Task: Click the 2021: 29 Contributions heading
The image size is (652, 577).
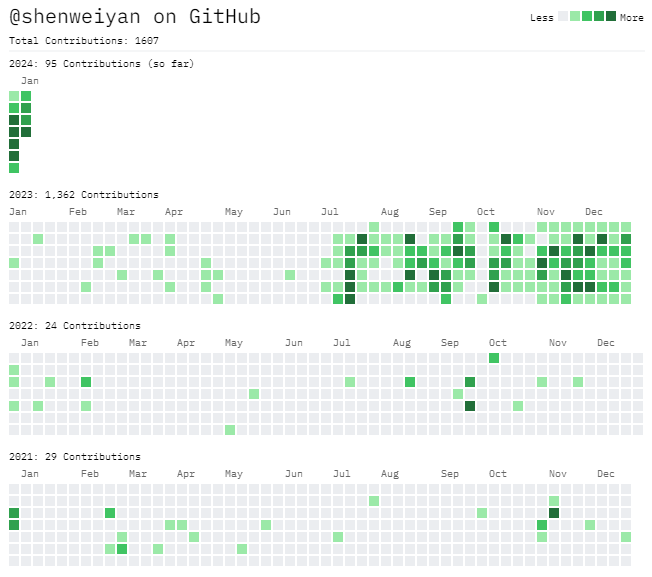Action: tap(75, 456)
